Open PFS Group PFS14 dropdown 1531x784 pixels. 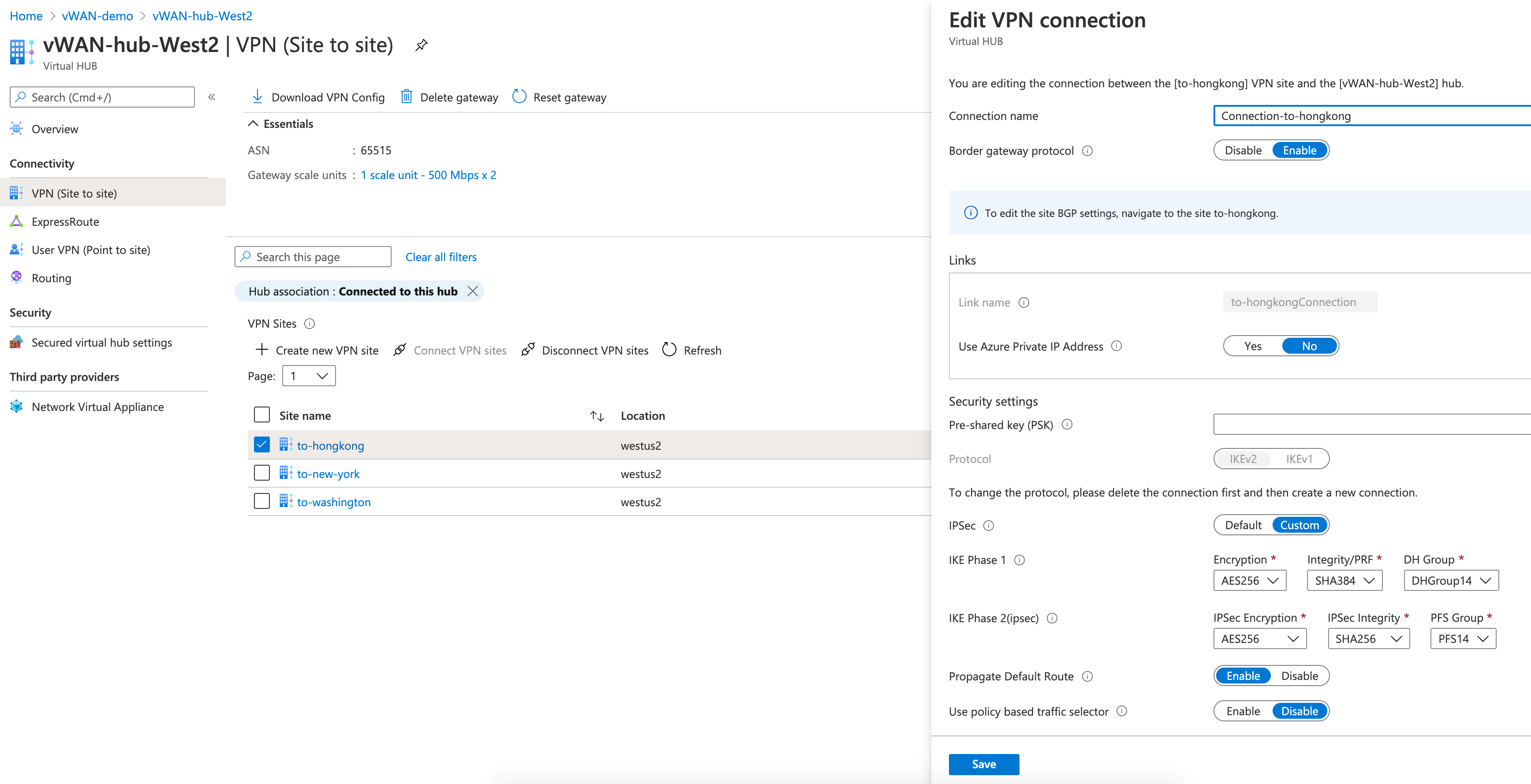1463,639
